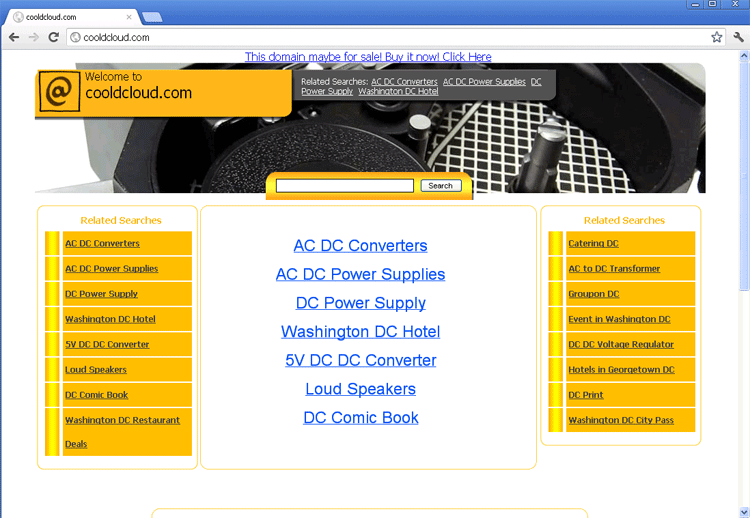This screenshot has width=750, height=518.
Task: Open a new tab button
Action: (152, 17)
